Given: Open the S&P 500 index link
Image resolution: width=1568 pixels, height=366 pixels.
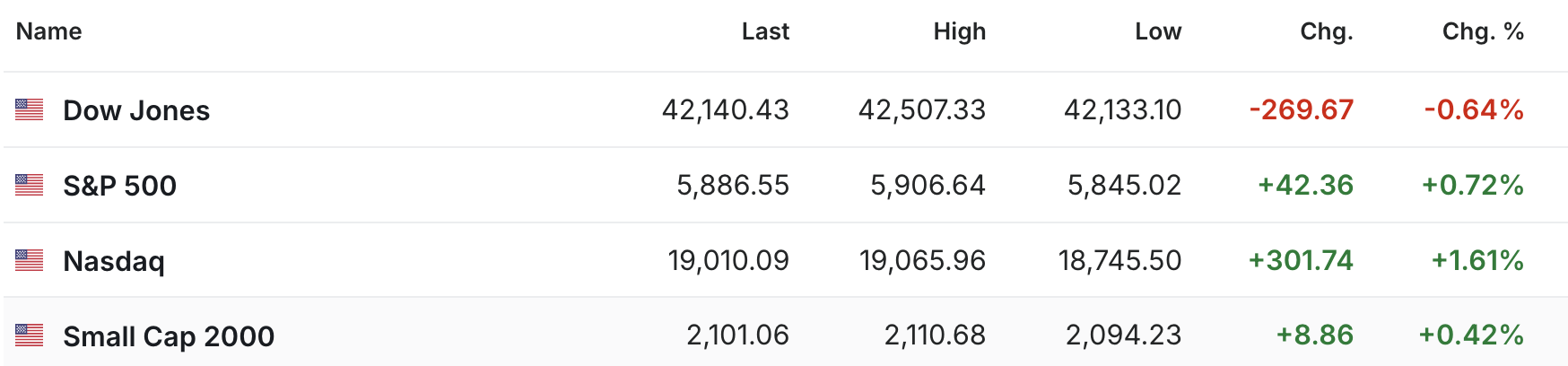Looking at the screenshot, I should tap(120, 186).
